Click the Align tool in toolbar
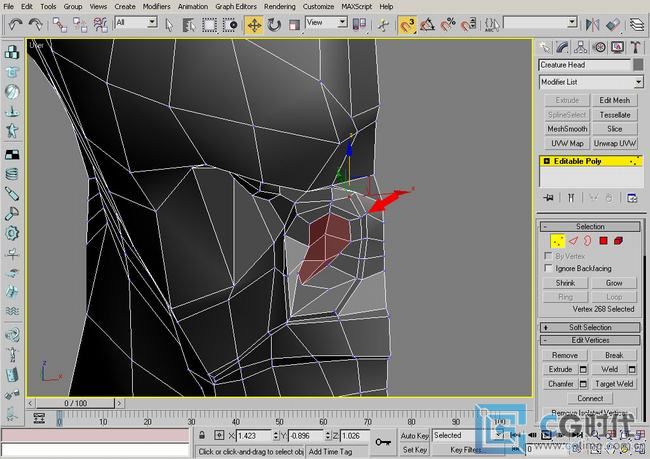The height and width of the screenshot is (459, 650). [613, 25]
